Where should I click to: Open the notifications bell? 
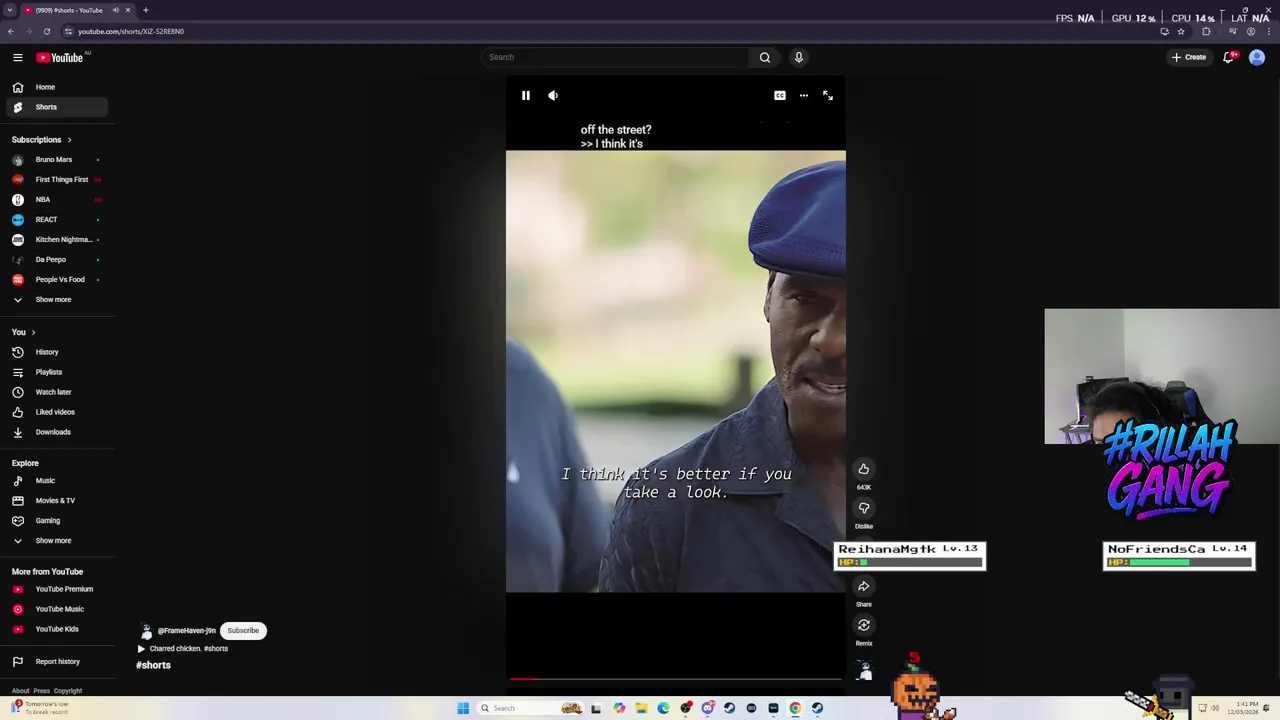coord(1228,57)
